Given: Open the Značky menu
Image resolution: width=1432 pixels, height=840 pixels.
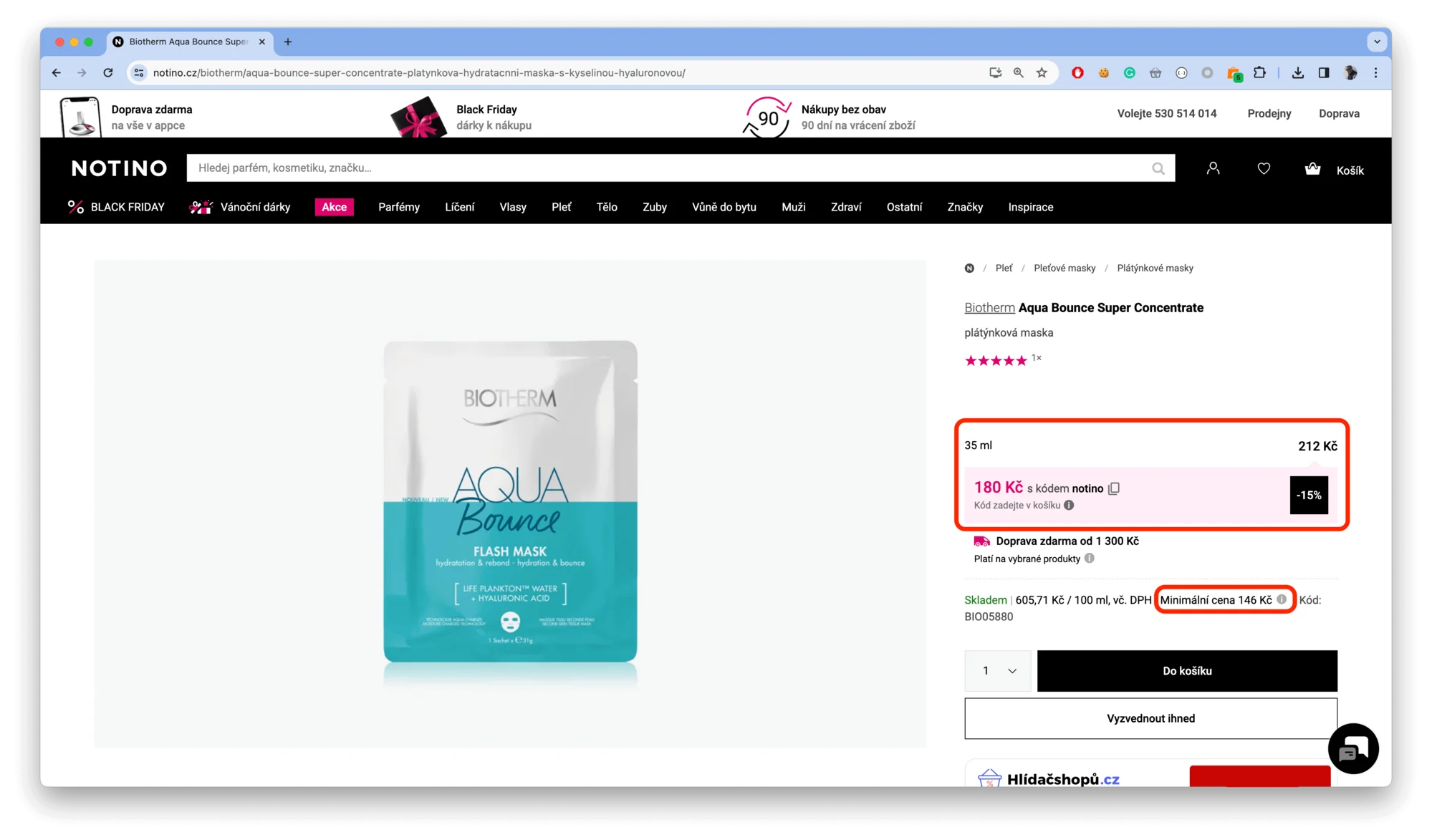Looking at the screenshot, I should pos(965,207).
